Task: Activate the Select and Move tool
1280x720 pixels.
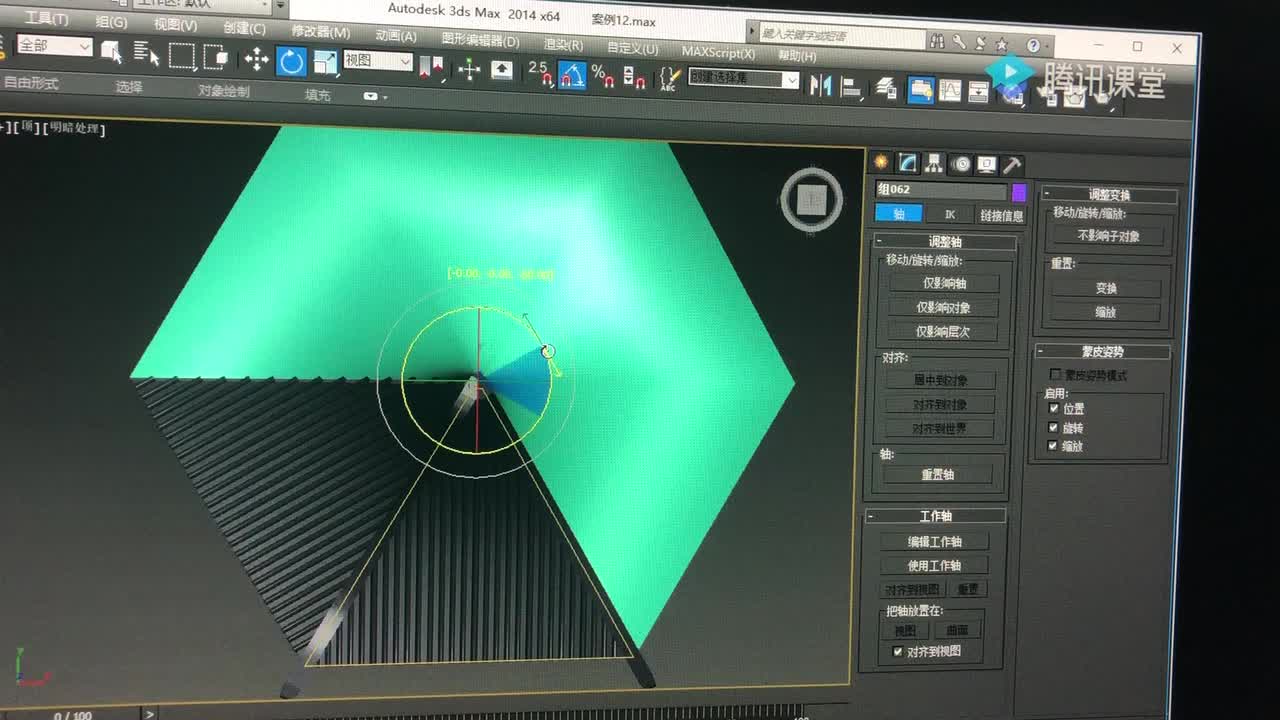Action: (256, 60)
